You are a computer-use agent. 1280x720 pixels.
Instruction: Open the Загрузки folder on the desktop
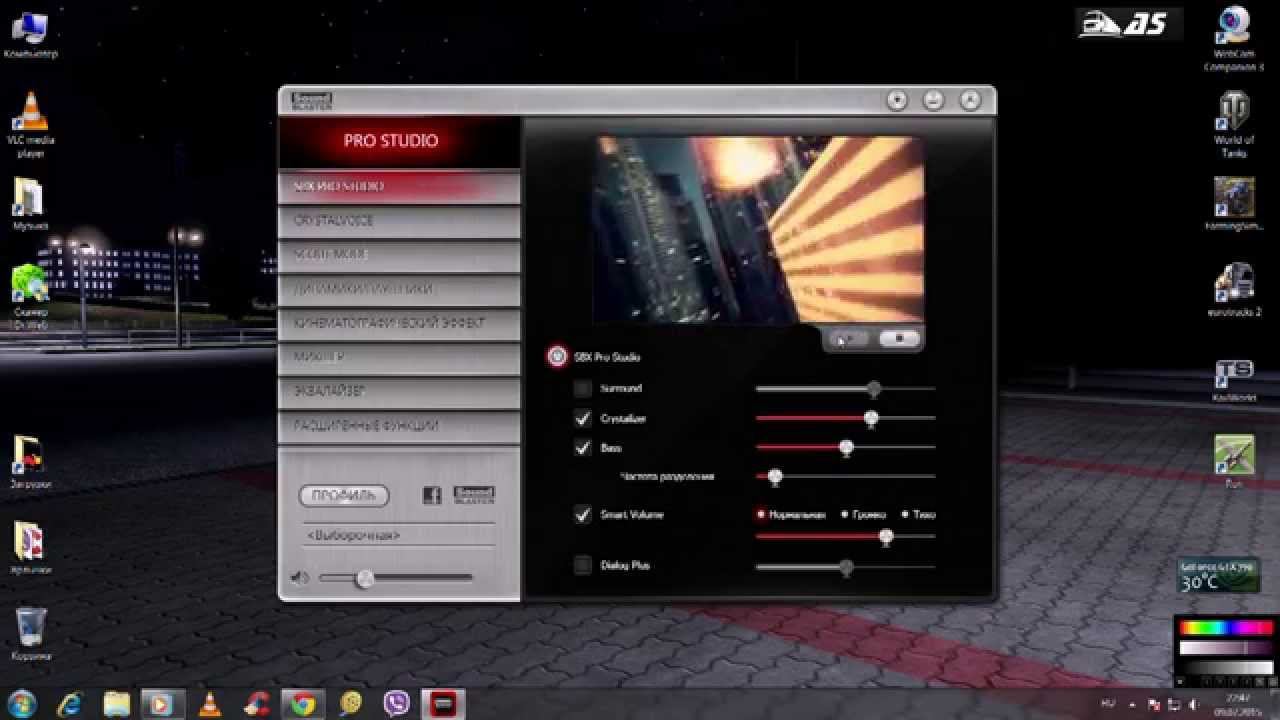(x=30, y=462)
